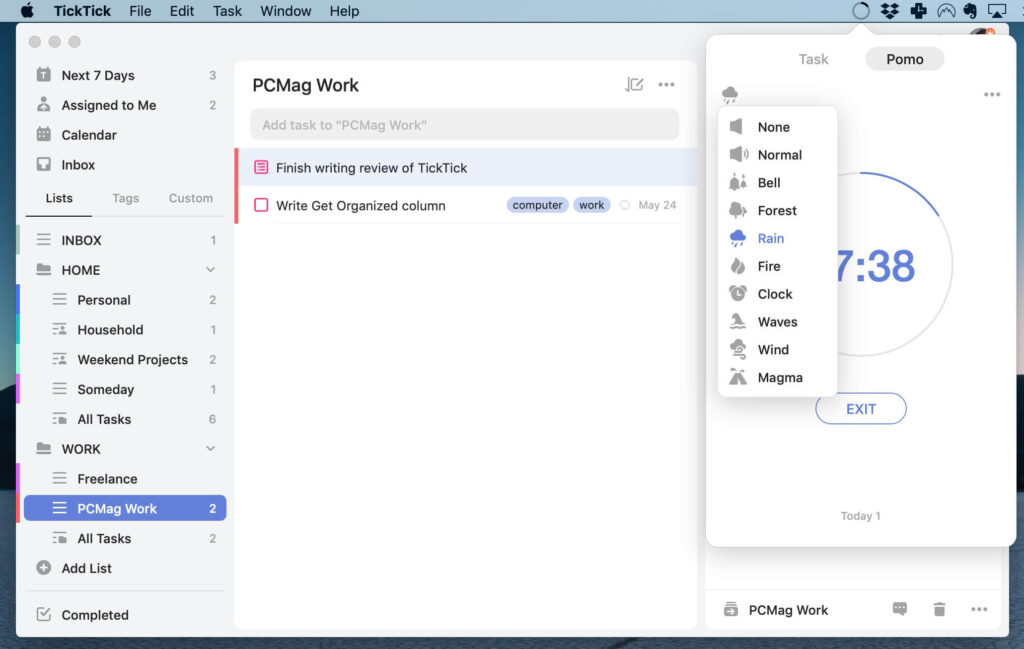Click the move-to-list icon next to PCMag Work
Image resolution: width=1024 pixels, height=649 pixels.
point(731,609)
